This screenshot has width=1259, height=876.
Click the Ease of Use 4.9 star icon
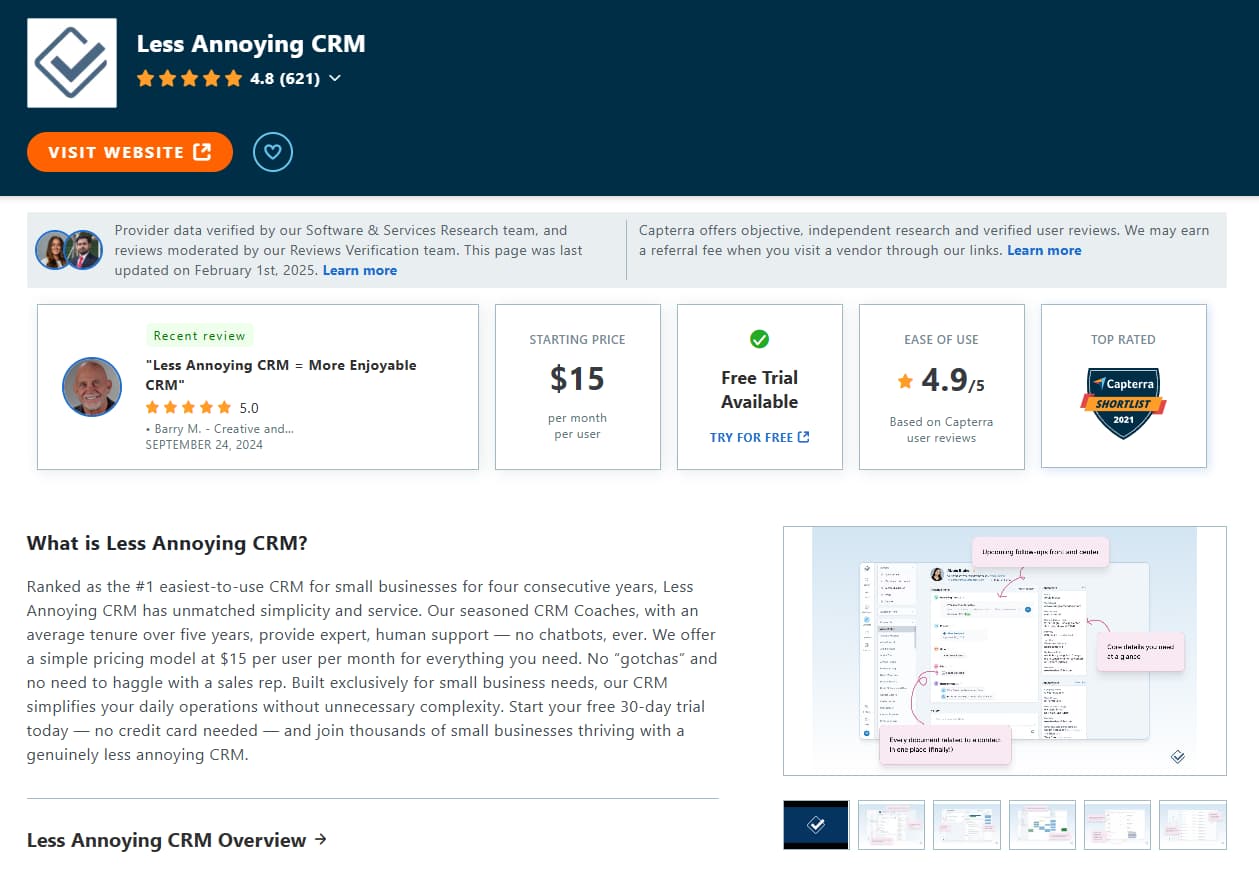click(x=905, y=381)
